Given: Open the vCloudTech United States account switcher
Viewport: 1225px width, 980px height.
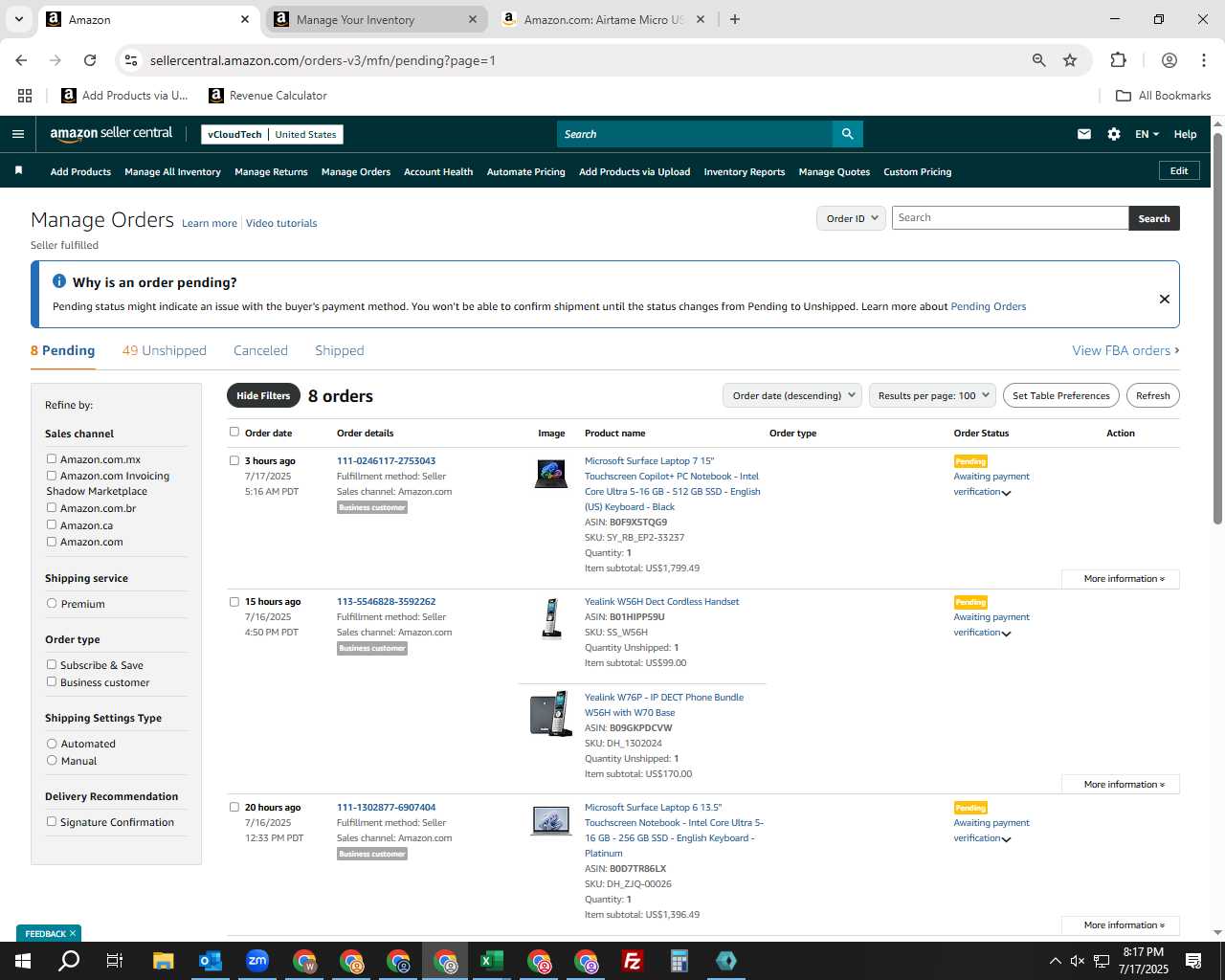Looking at the screenshot, I should point(272,134).
